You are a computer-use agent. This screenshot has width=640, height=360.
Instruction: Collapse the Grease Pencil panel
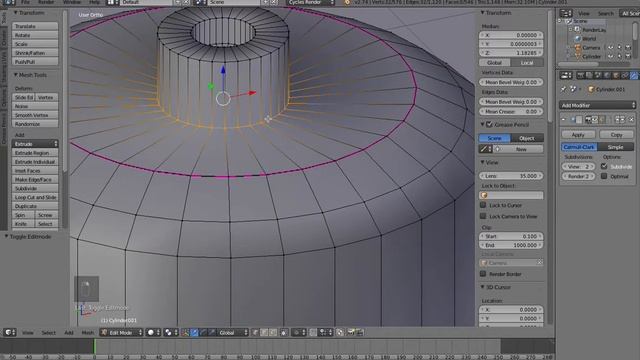pos(482,124)
